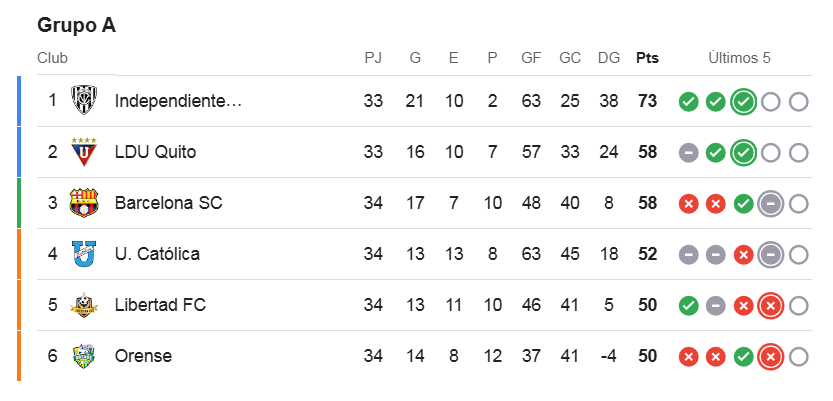The image size is (833, 401).
Task: Click the Independiente club crest icon
Action: tap(84, 101)
